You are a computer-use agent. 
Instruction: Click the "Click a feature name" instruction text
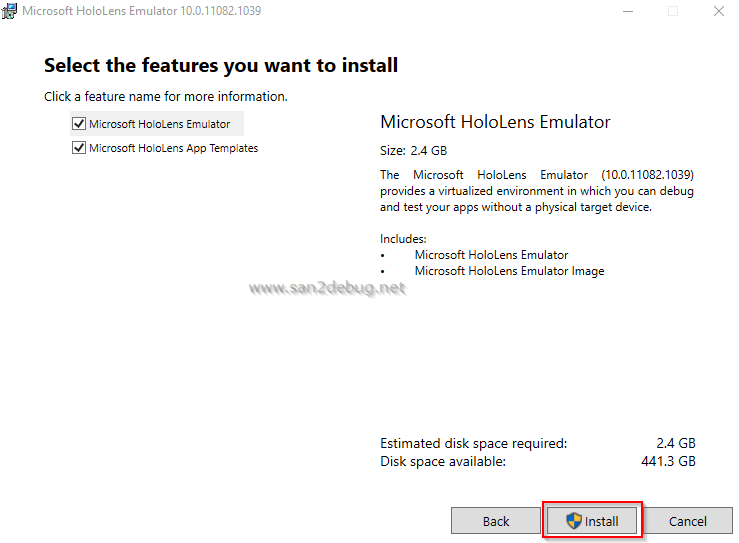pos(166,97)
